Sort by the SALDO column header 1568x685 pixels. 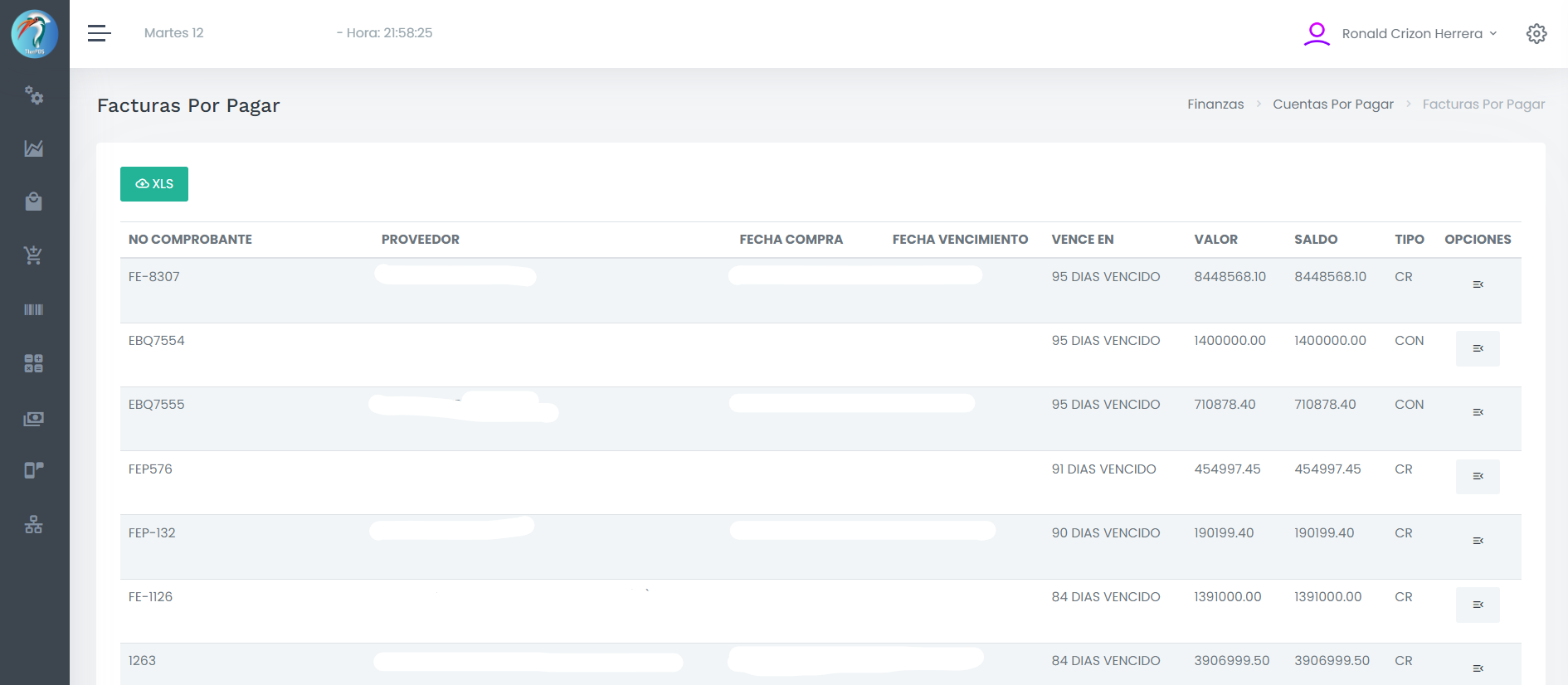tap(1316, 240)
